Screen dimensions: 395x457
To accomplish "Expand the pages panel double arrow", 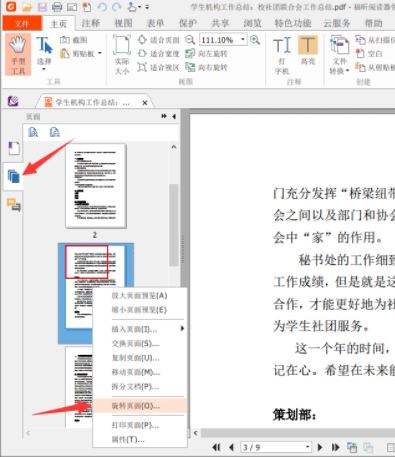I will (x=164, y=116).
